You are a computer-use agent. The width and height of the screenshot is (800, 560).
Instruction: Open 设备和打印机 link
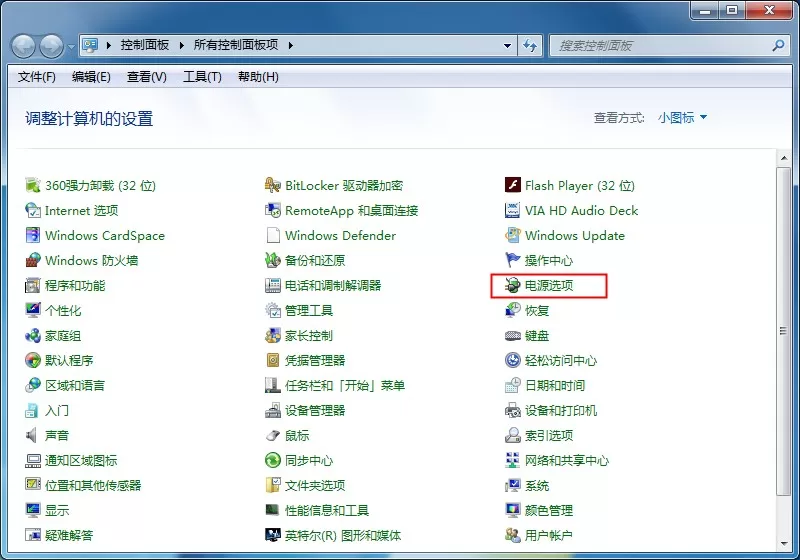[561, 410]
